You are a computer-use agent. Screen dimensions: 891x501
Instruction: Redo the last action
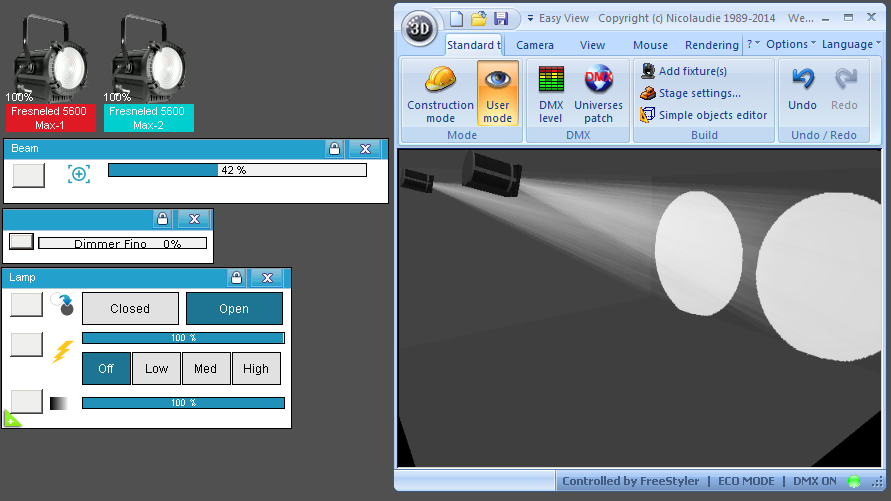[844, 90]
